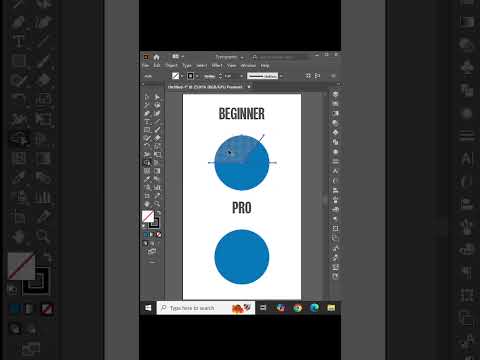Screen dimensions: 480x360
Task: Open the Help menu
Action: pyautogui.click(x=265, y=65)
